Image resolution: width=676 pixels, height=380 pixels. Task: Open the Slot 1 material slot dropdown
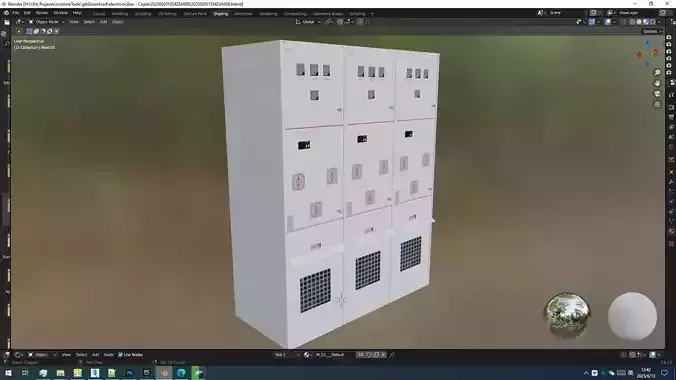point(287,355)
